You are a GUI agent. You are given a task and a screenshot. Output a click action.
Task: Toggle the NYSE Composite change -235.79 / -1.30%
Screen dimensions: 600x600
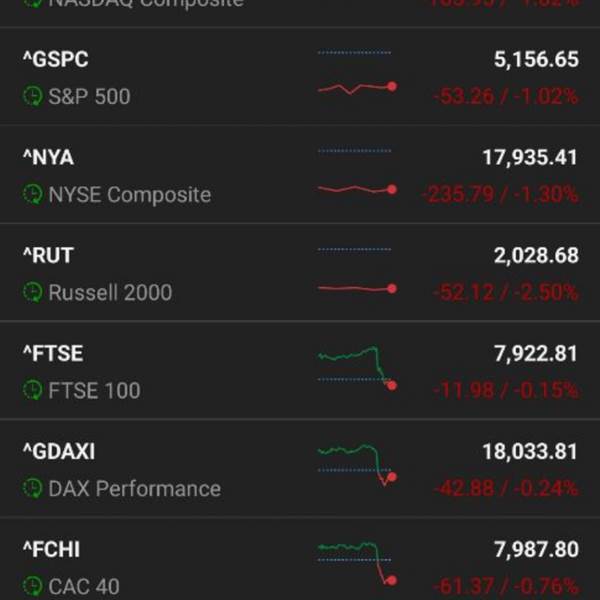coord(499,194)
